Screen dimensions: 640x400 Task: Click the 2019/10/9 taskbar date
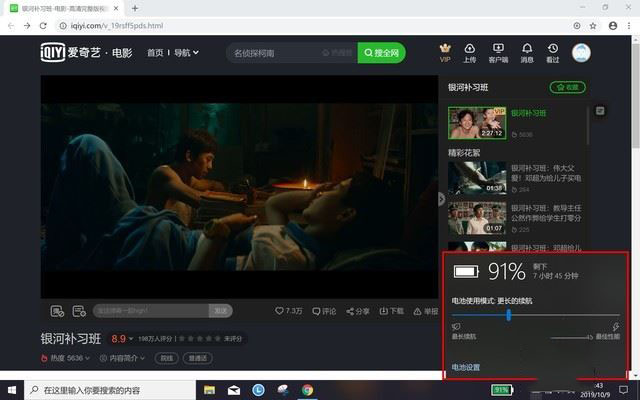pos(595,395)
